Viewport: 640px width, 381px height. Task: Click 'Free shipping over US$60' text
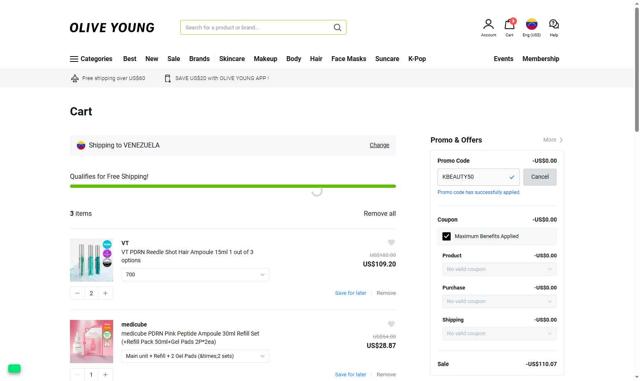coord(113,78)
